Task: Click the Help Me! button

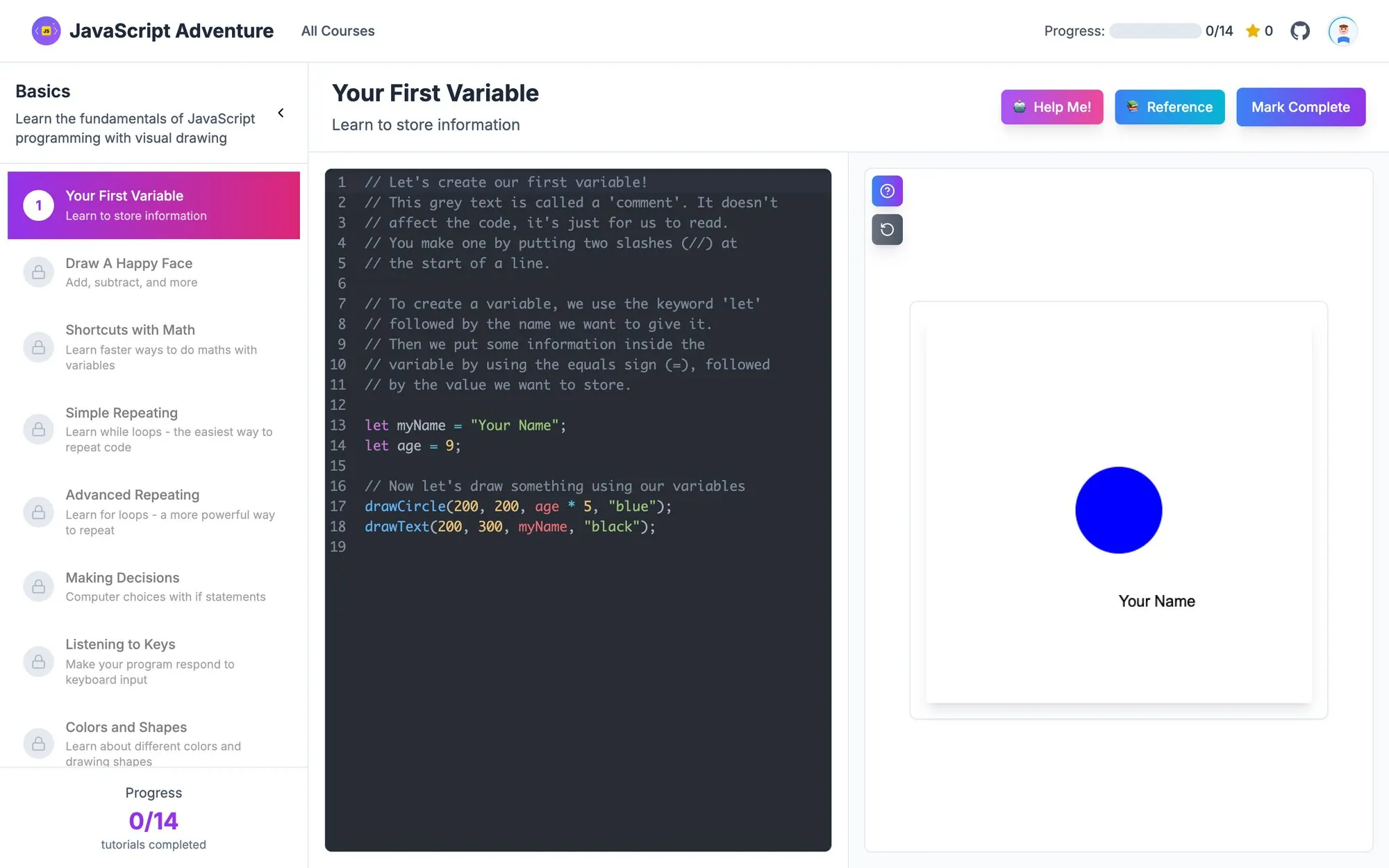Action: (x=1051, y=107)
